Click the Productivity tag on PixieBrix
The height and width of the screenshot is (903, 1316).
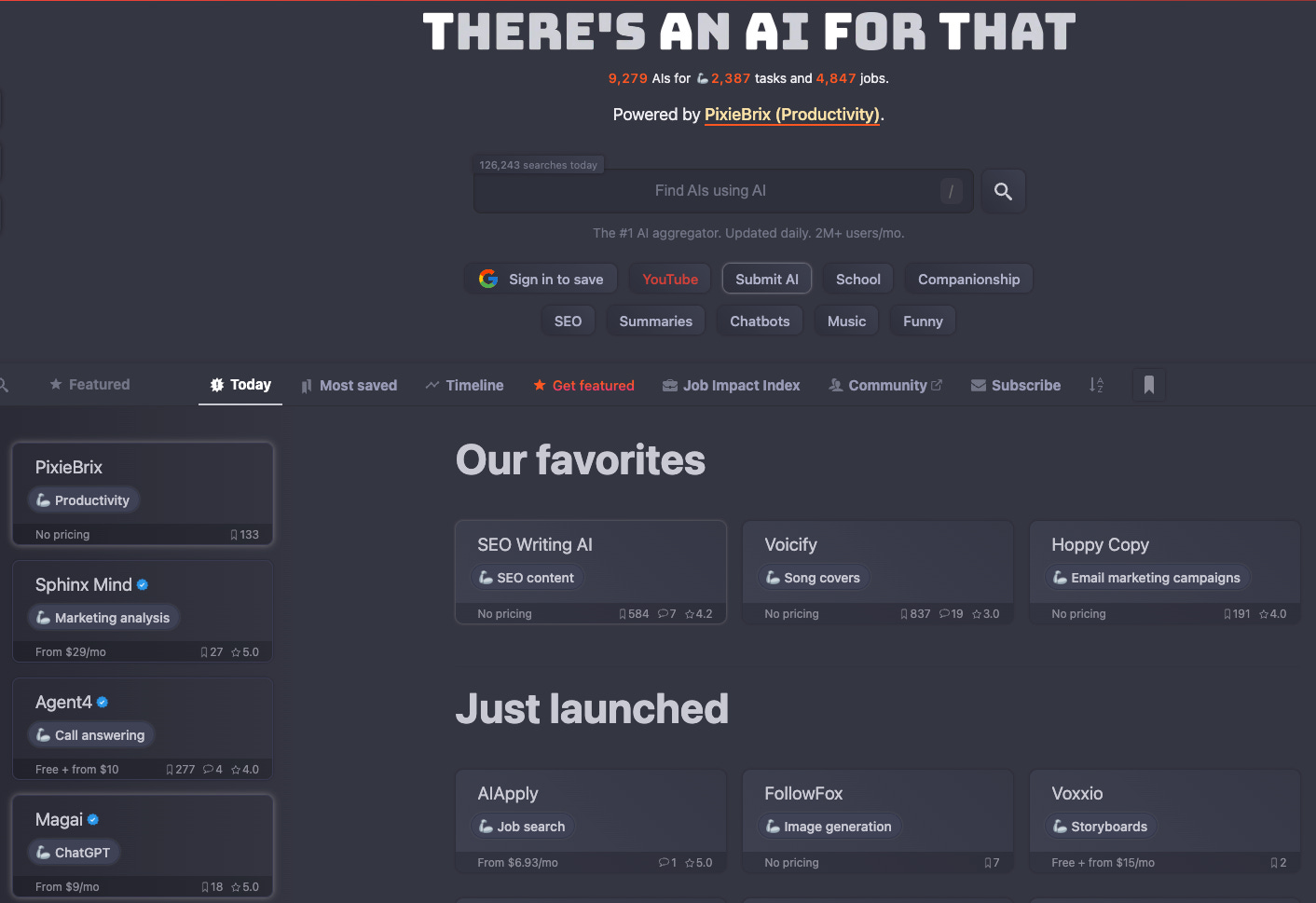click(x=83, y=500)
